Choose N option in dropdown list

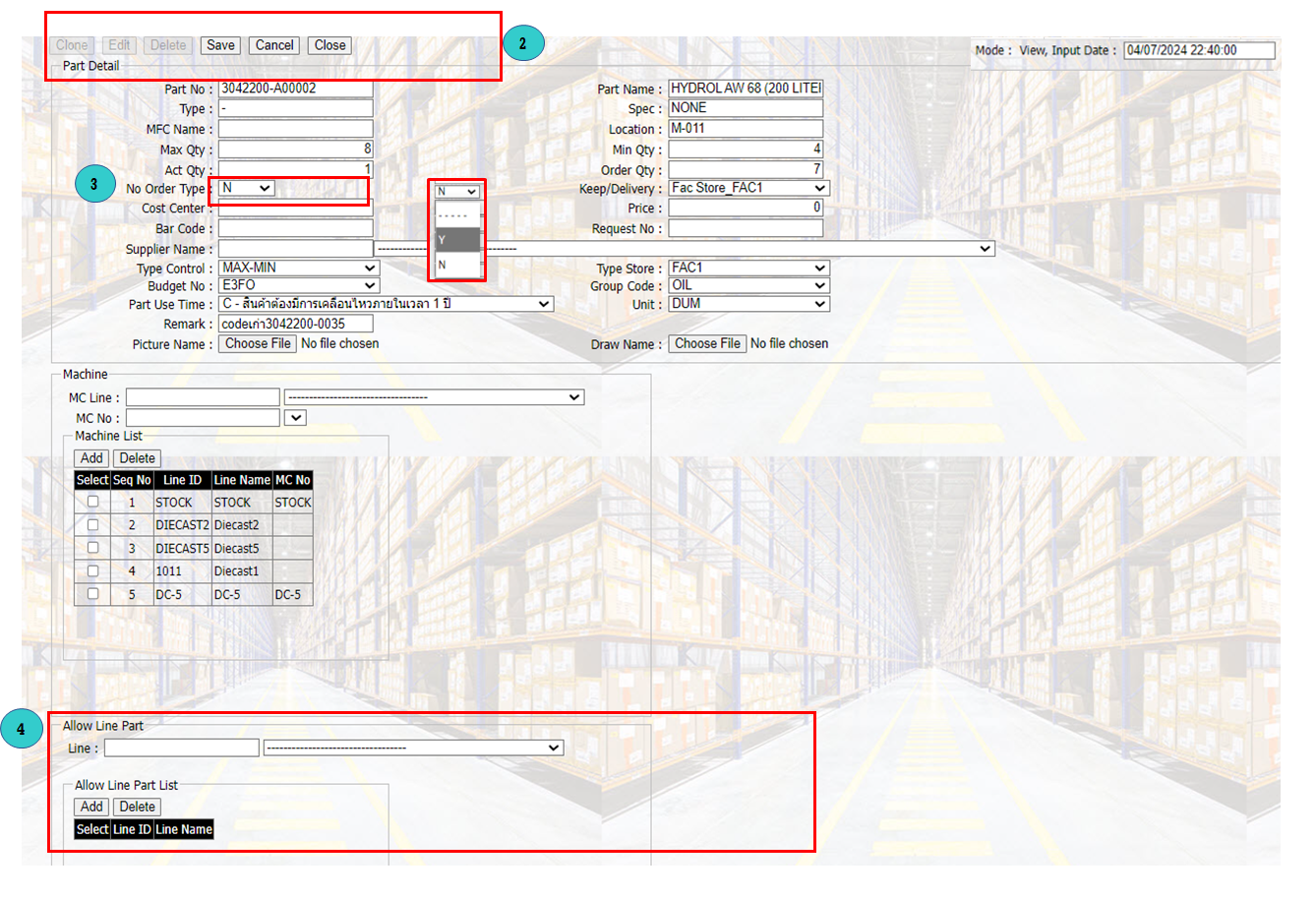point(457,265)
